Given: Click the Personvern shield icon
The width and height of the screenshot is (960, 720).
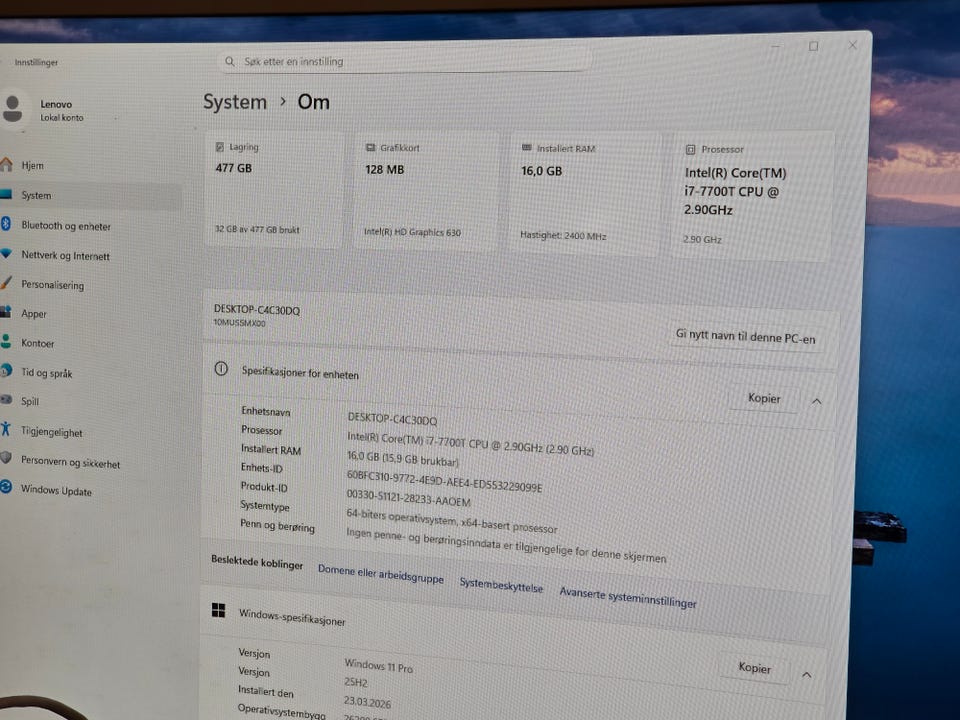Looking at the screenshot, I should tap(6, 457).
